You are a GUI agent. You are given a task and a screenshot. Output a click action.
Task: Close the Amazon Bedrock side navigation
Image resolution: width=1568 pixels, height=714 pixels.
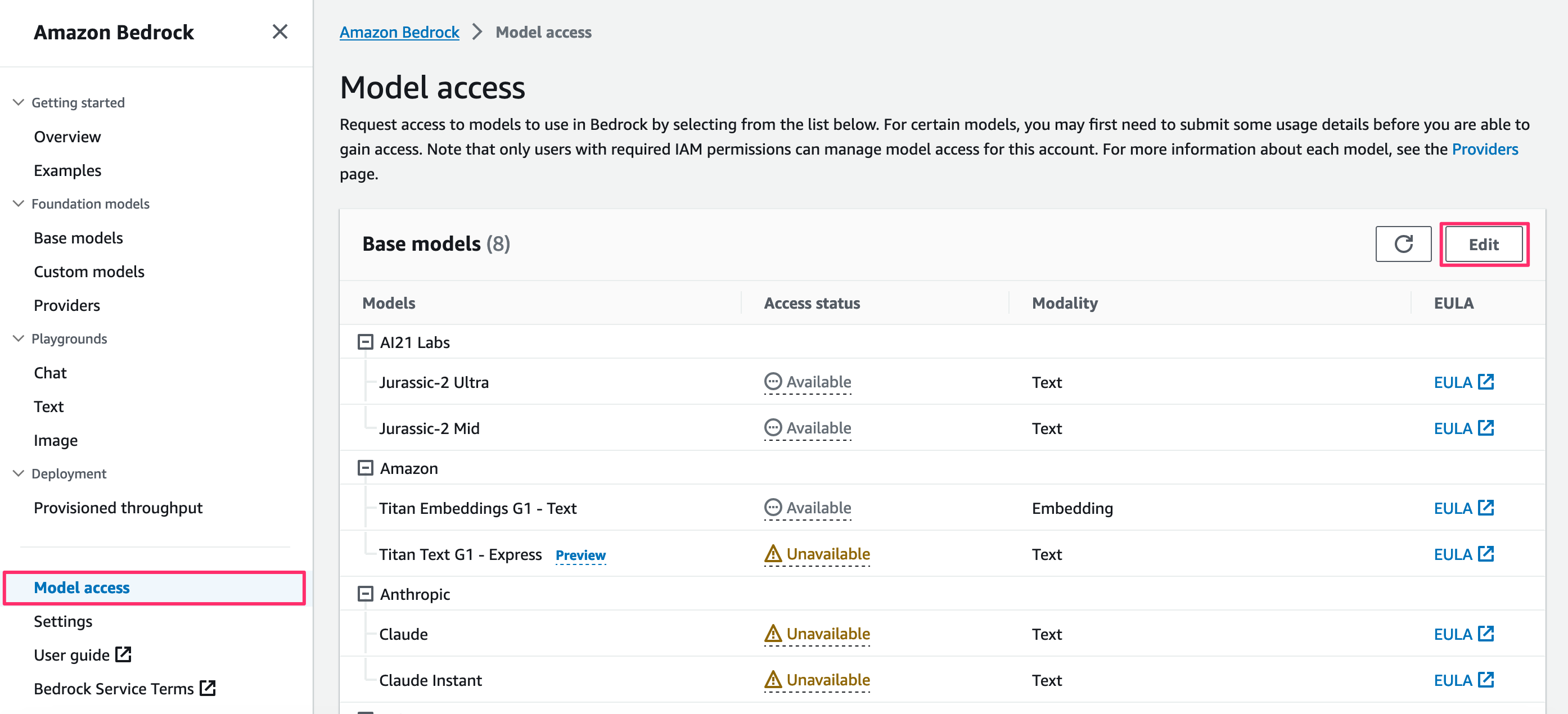pyautogui.click(x=280, y=31)
